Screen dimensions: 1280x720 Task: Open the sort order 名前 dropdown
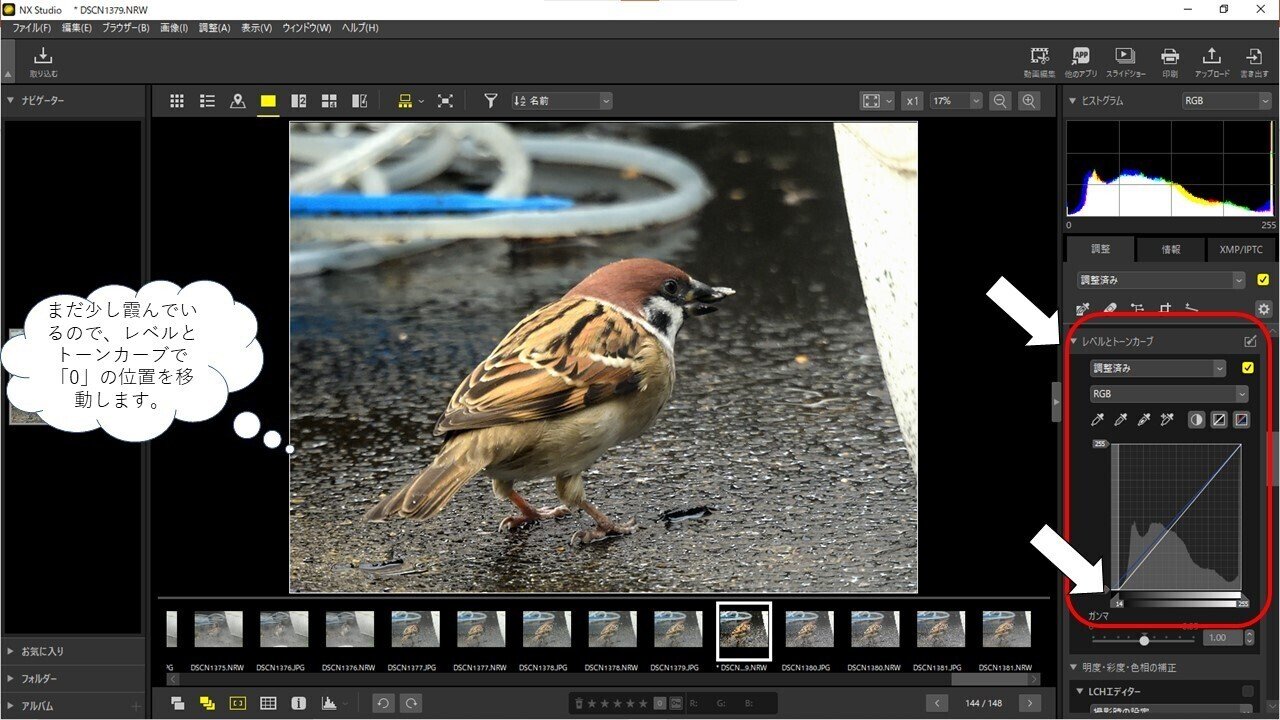pyautogui.click(x=561, y=101)
